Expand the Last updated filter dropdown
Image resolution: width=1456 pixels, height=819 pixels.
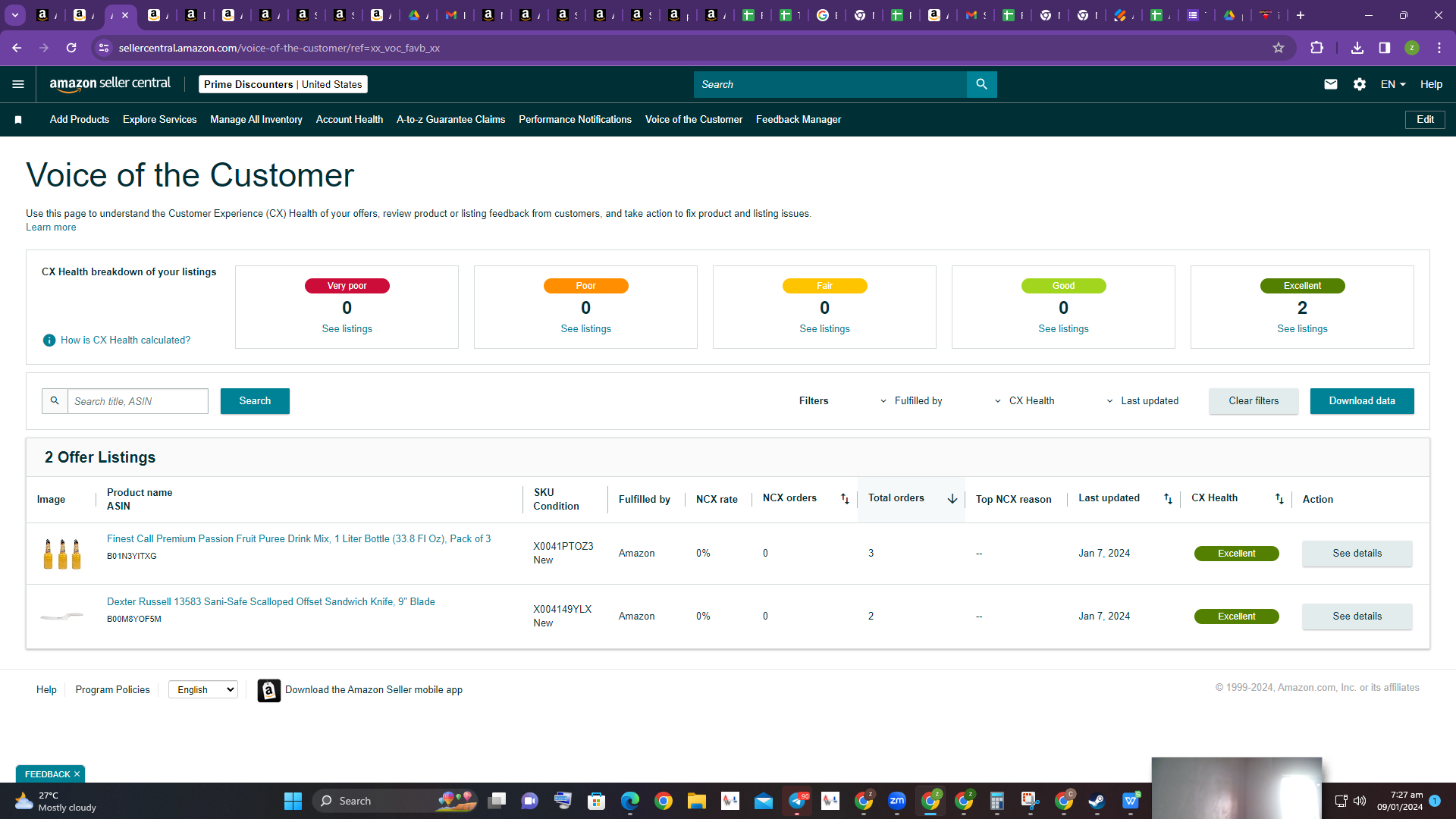pyautogui.click(x=1142, y=401)
